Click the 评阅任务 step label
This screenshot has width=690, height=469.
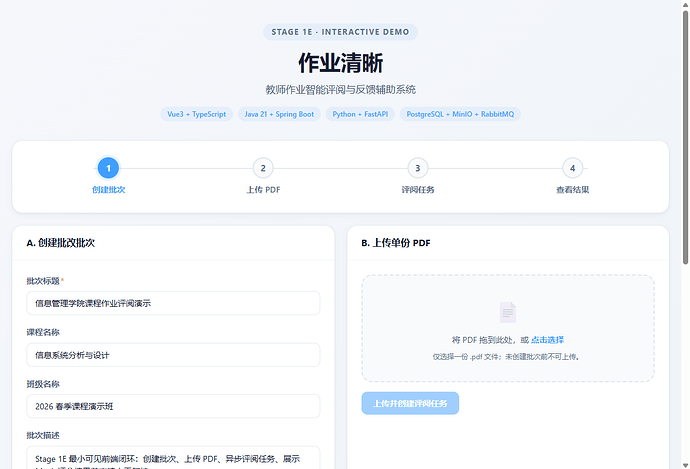pos(418,190)
